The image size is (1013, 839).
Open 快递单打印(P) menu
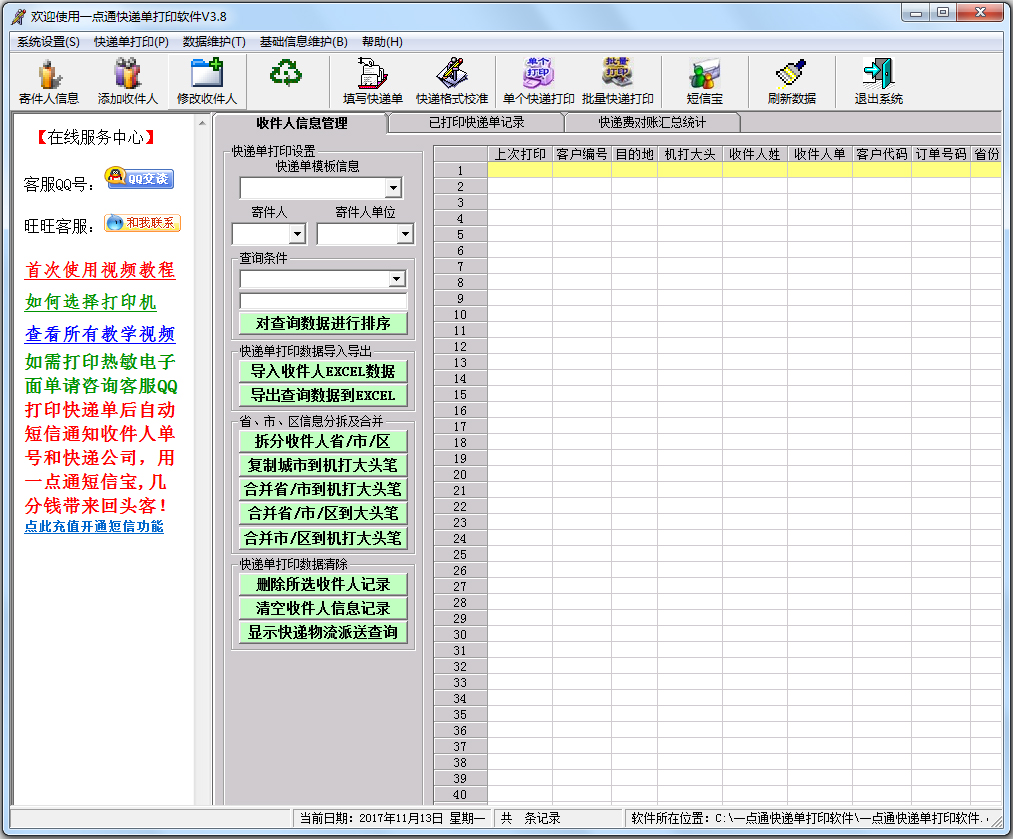coord(131,42)
